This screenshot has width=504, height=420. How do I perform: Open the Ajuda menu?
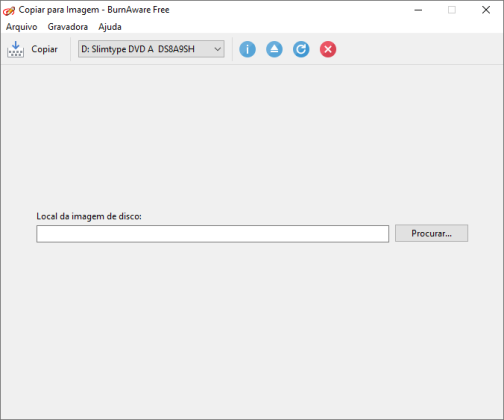pyautogui.click(x=110, y=27)
